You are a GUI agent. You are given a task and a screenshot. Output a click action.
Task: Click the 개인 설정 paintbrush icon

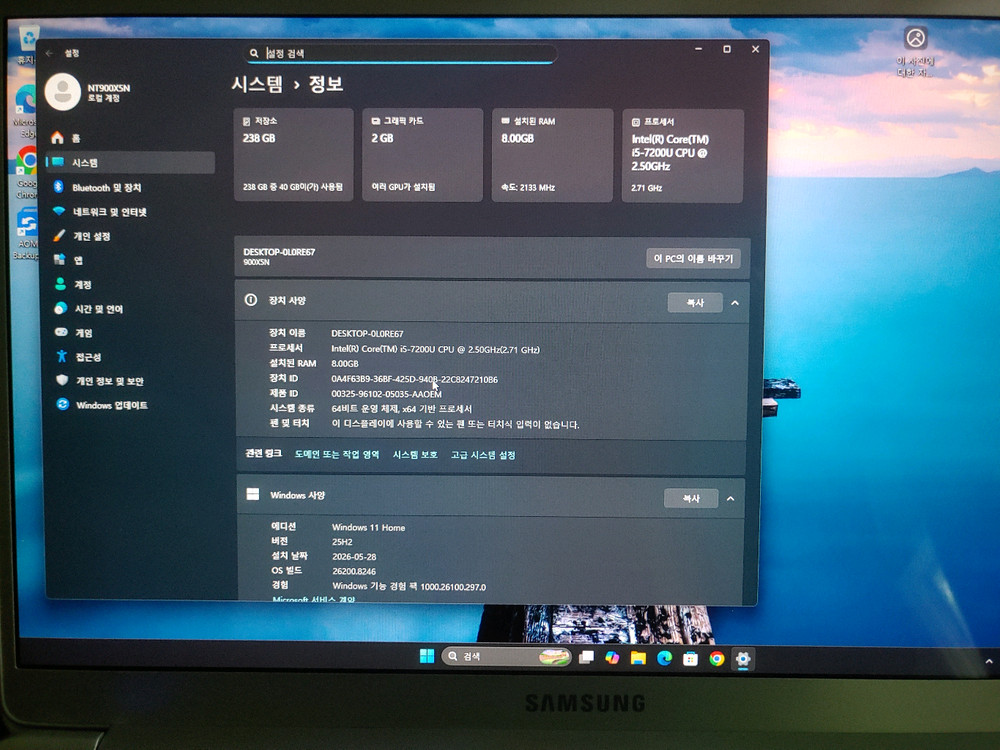click(59, 235)
